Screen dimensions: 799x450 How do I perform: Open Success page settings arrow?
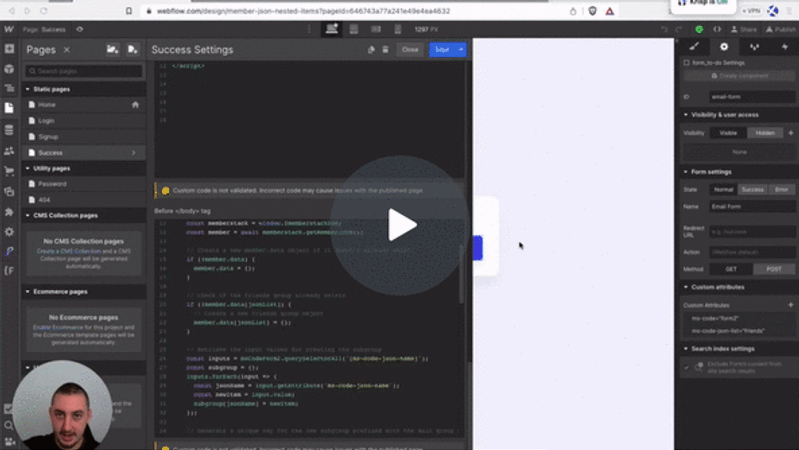tap(134, 153)
